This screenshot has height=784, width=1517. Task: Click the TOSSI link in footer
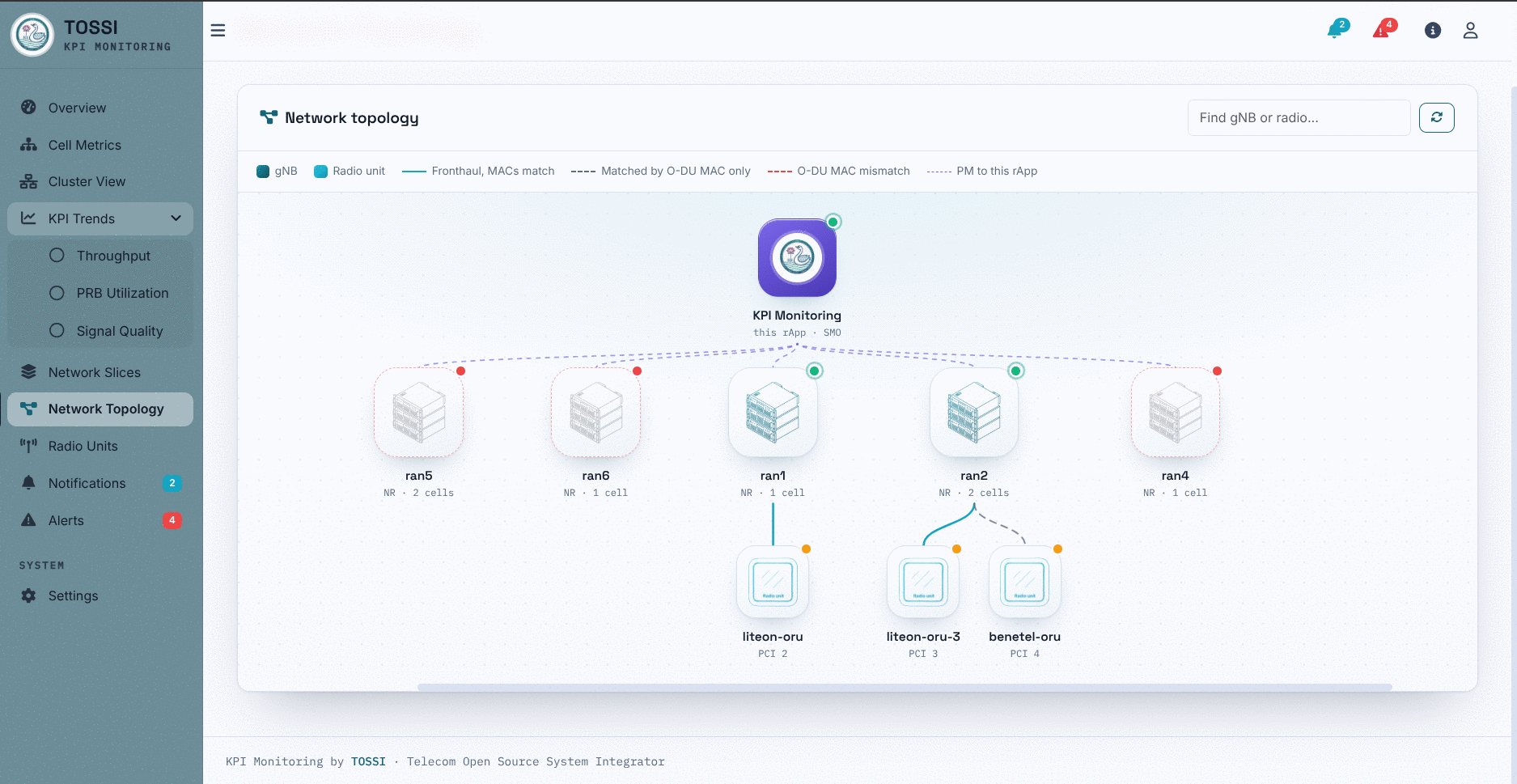tap(368, 761)
